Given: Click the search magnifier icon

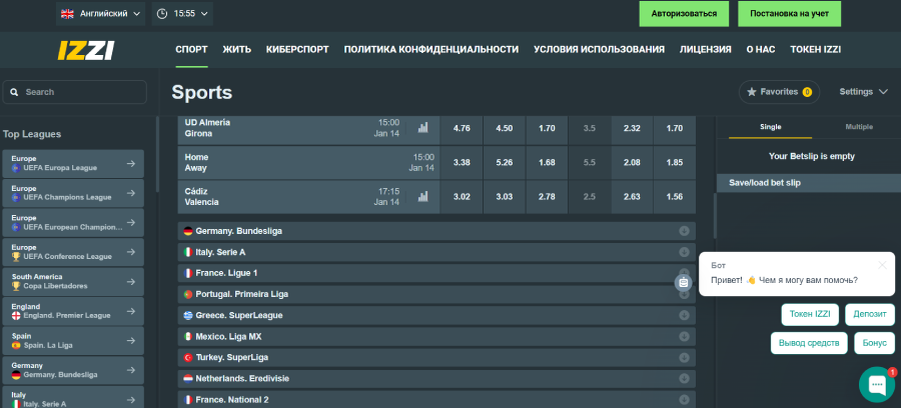Looking at the screenshot, I should pos(14,92).
